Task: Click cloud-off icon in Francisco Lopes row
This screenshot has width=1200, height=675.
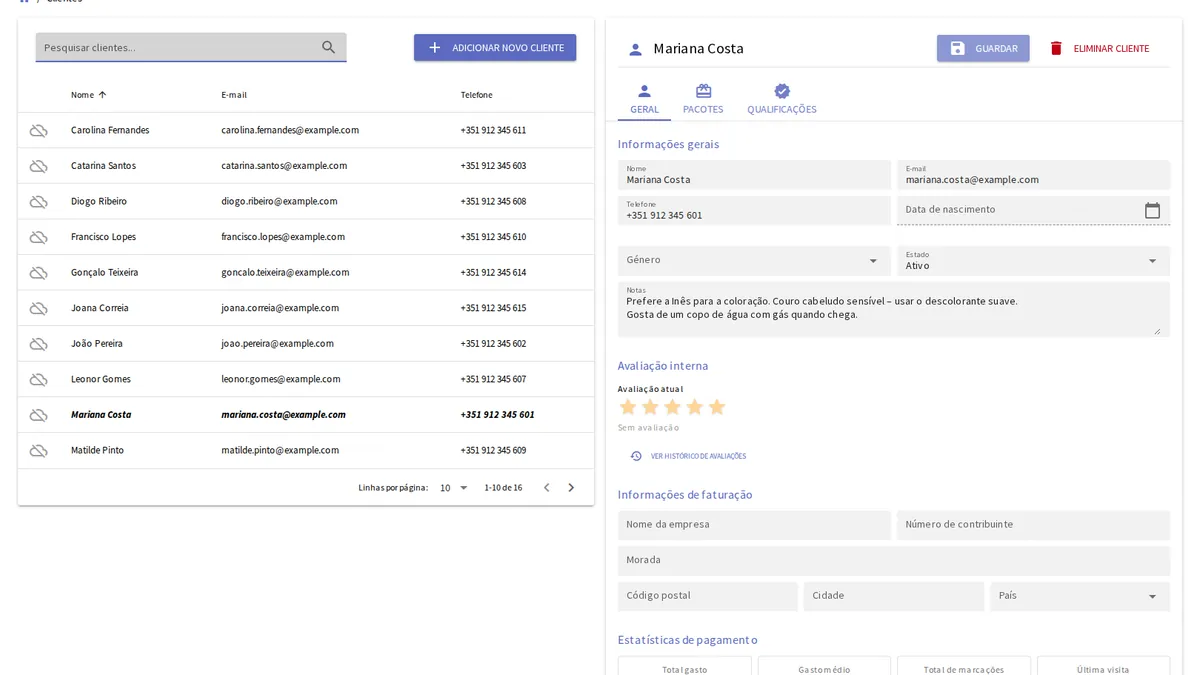Action: click(x=38, y=237)
